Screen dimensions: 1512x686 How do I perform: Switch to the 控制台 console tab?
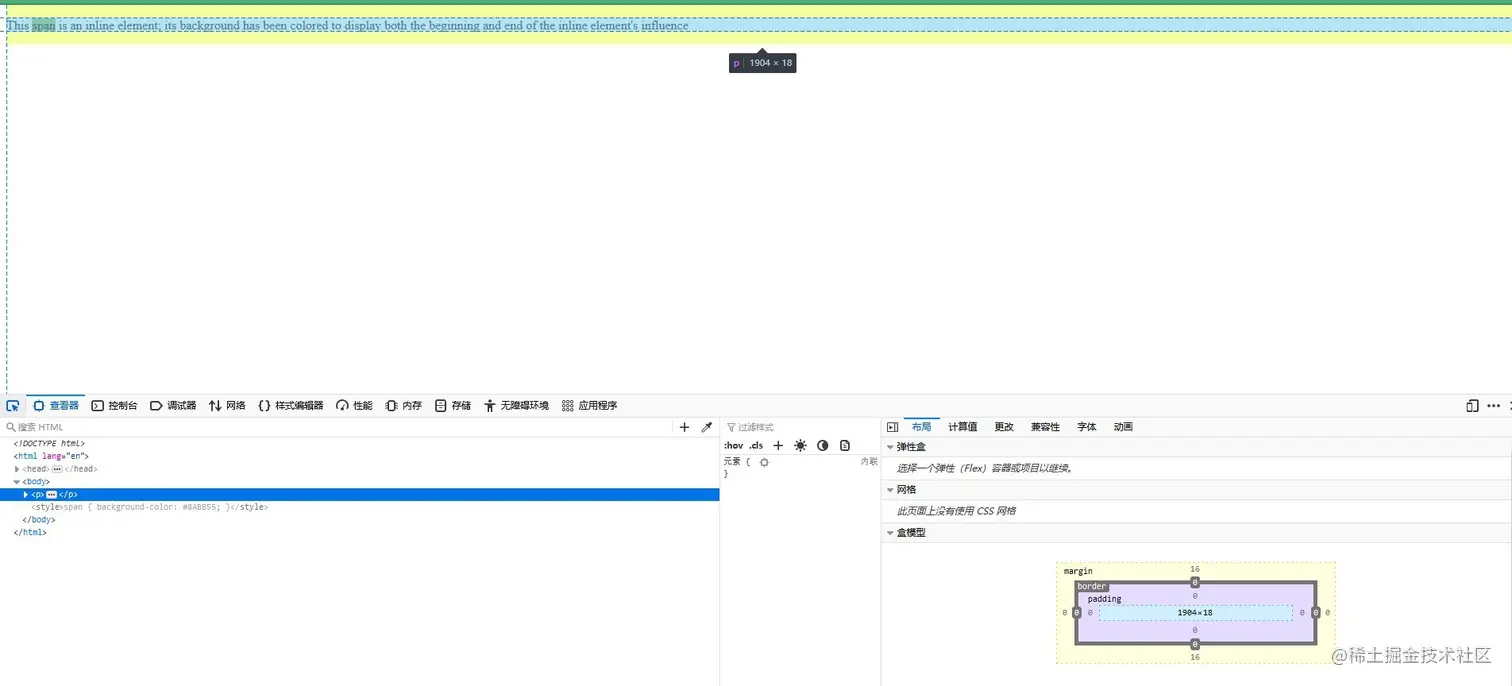pyautogui.click(x=115, y=406)
